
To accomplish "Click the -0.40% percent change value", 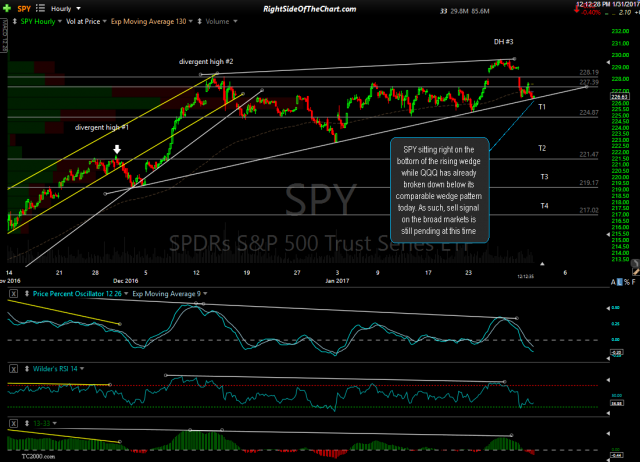I will (x=591, y=13).
